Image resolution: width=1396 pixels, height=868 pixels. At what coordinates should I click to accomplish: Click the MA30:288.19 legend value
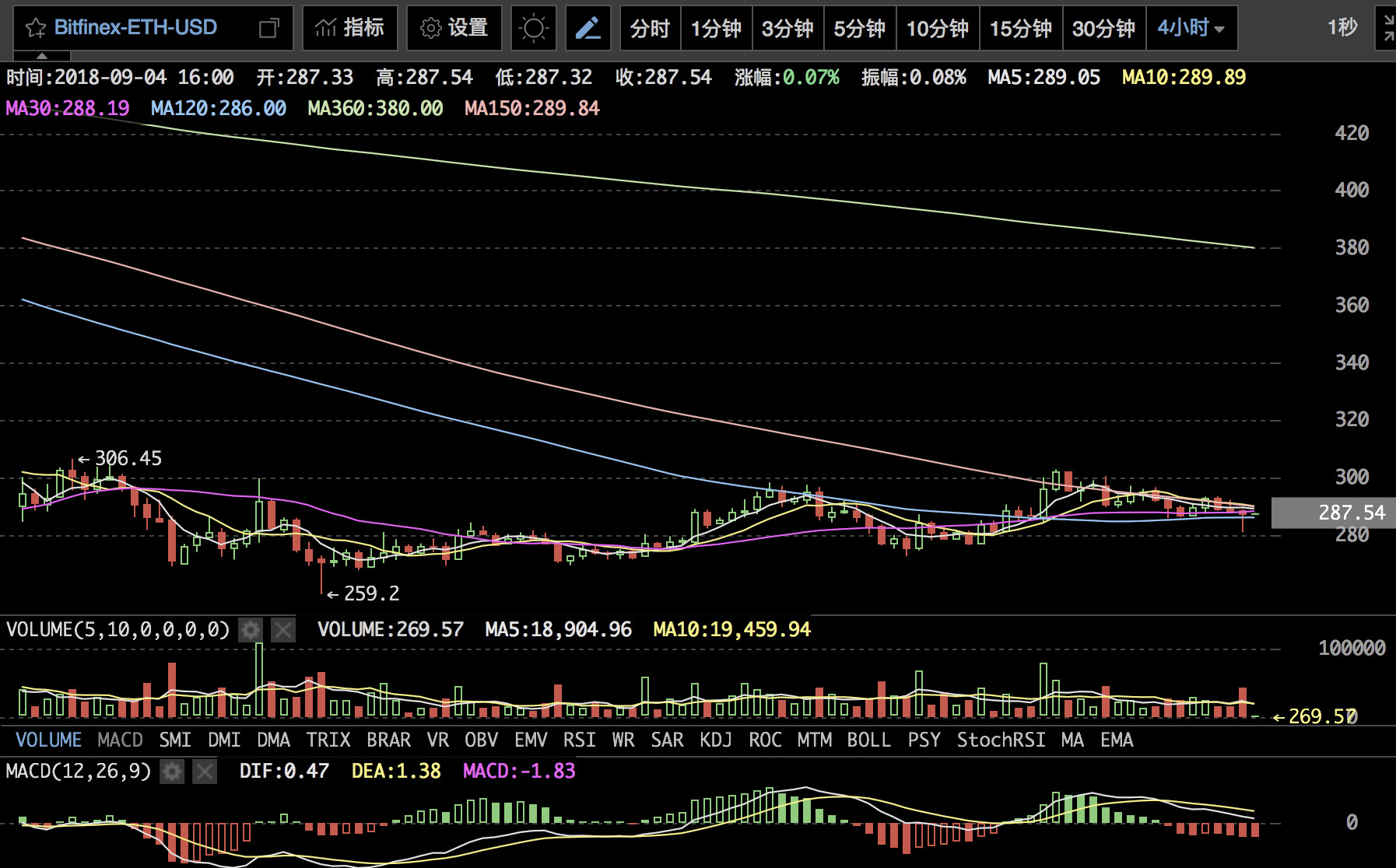(68, 108)
